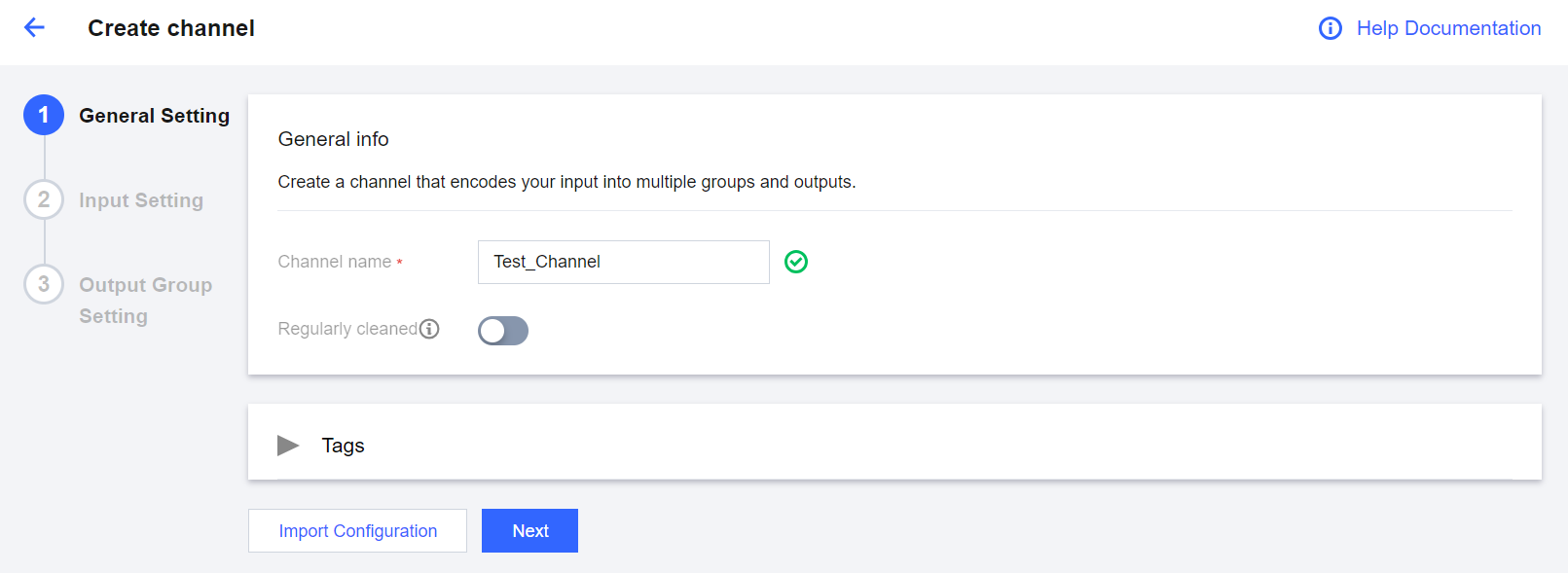This screenshot has height=573, width=1568.
Task: Expand the Tags section triangle
Action: tap(288, 446)
